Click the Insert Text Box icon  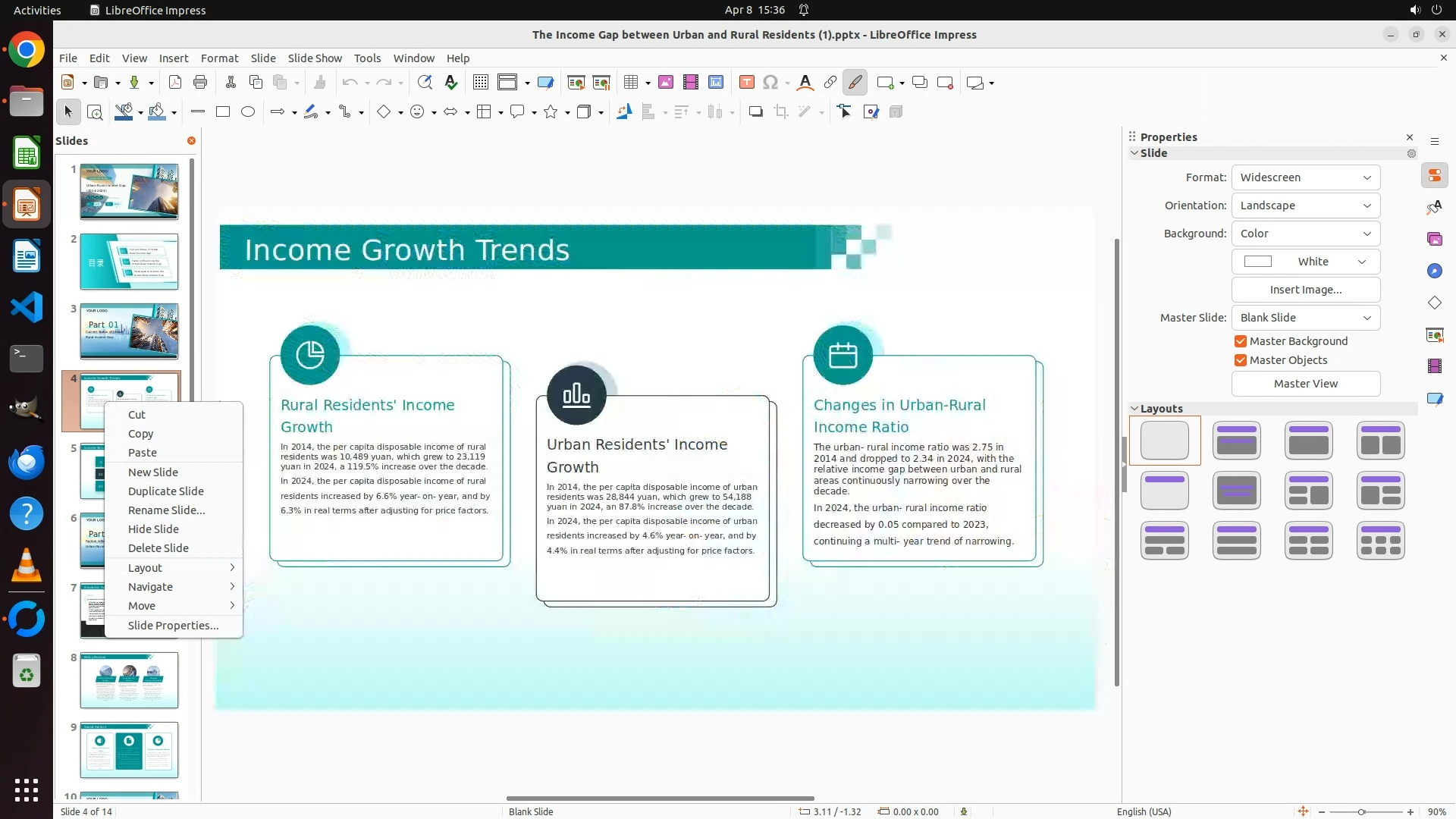pos(746,83)
